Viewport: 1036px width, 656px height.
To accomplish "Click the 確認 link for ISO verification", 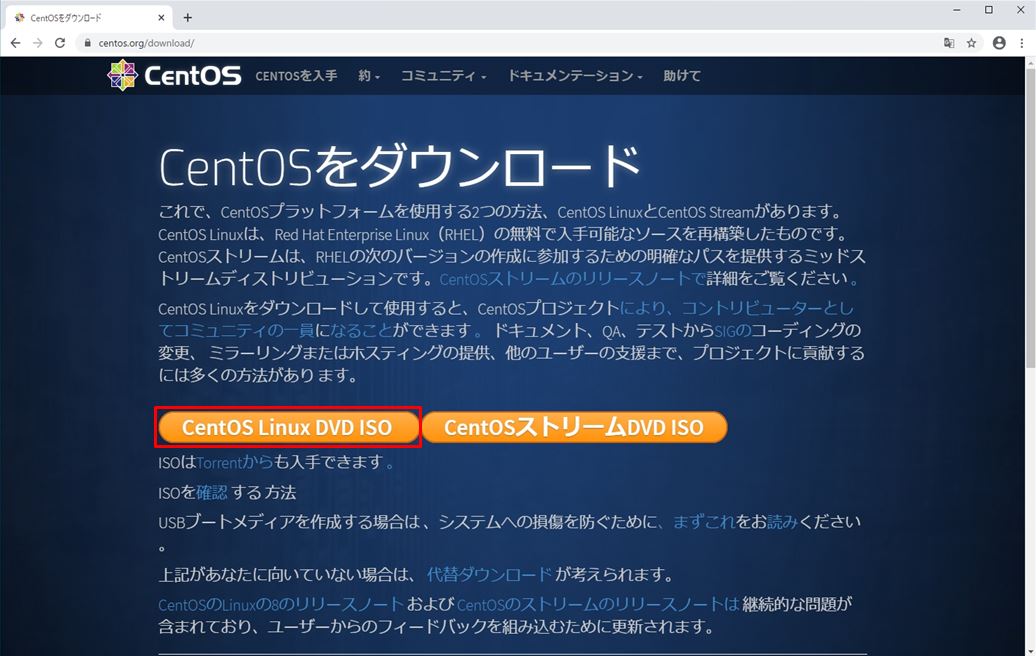I will [x=211, y=492].
